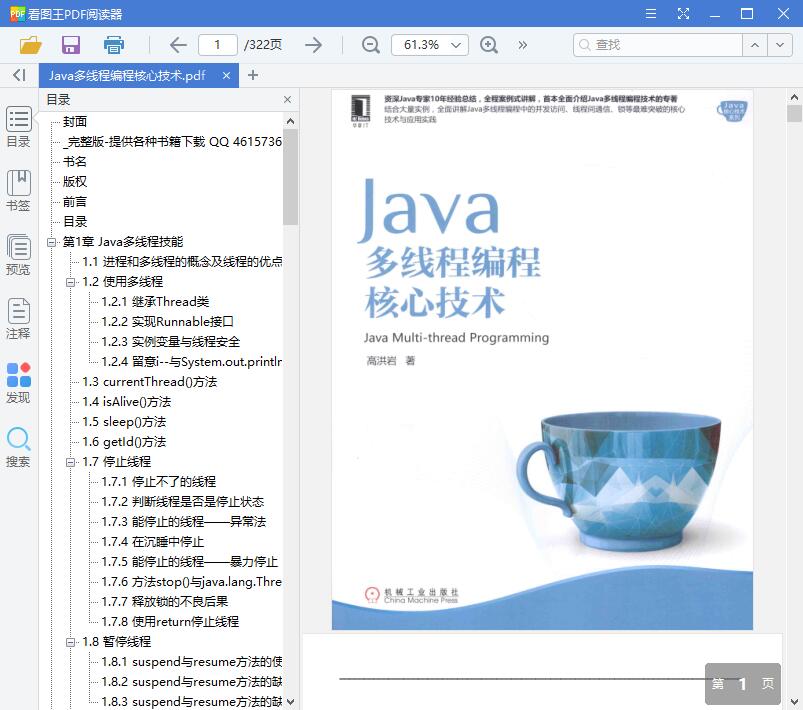Screen dimensions: 803x710
Task: Click the book cover page image
Action: pyautogui.click(x=542, y=360)
